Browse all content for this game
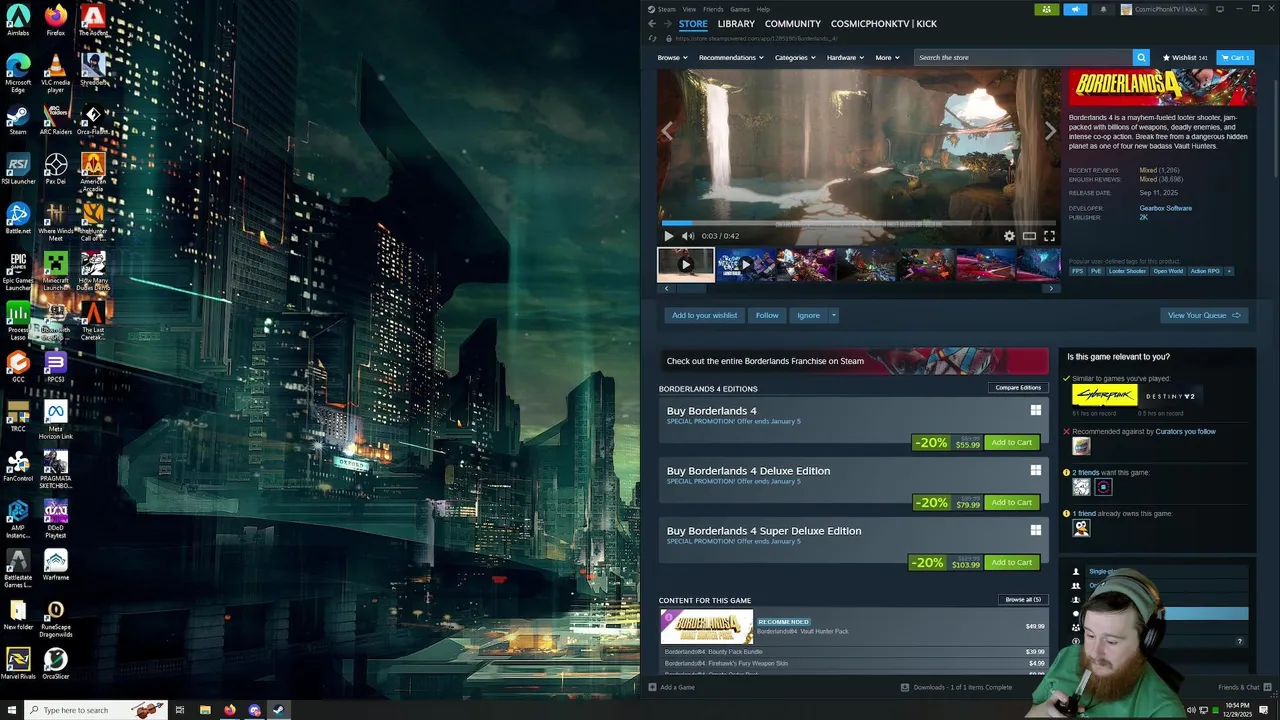Image resolution: width=1280 pixels, height=720 pixels. (x=1023, y=600)
